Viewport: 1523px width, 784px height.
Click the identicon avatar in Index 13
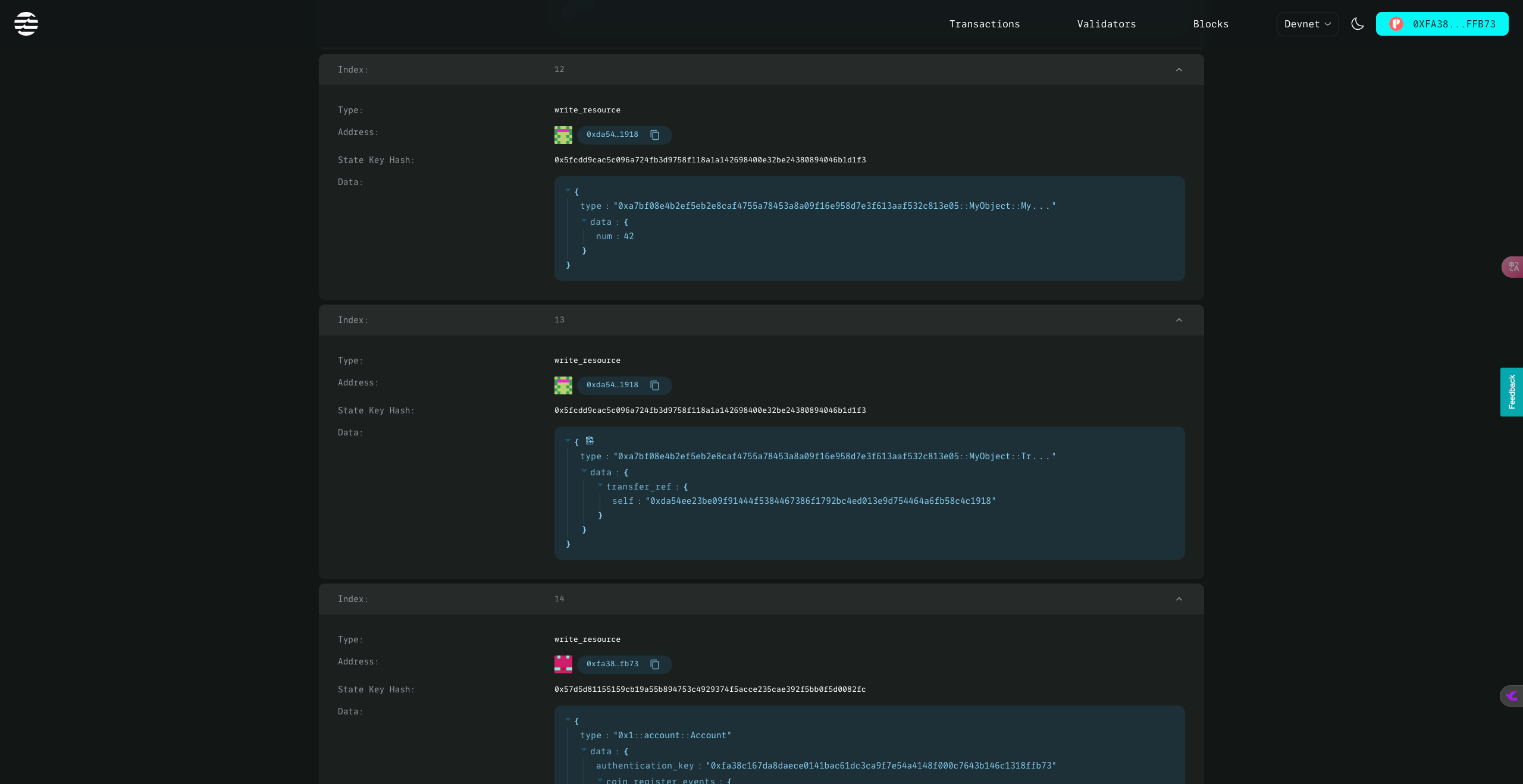[563, 385]
